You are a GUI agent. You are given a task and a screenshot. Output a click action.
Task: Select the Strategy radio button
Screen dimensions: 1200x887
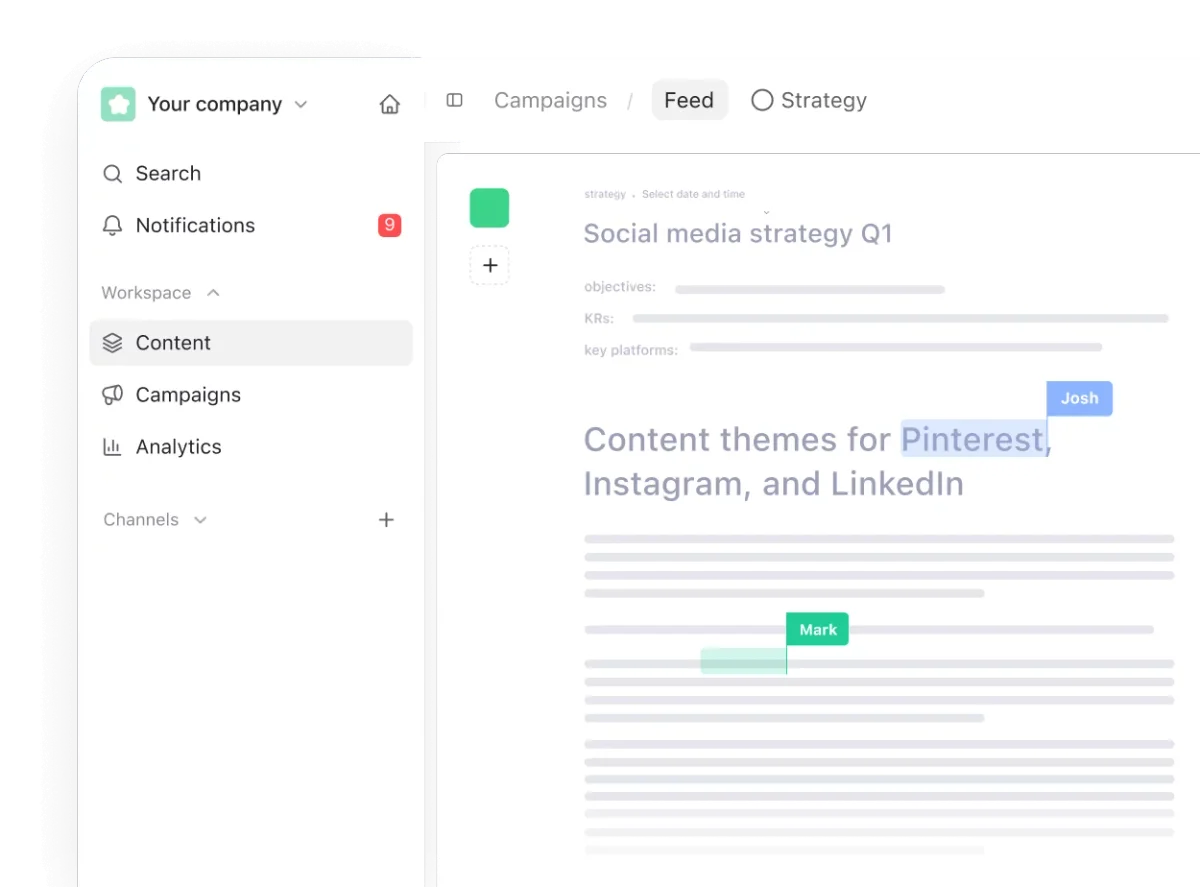pyautogui.click(x=762, y=100)
